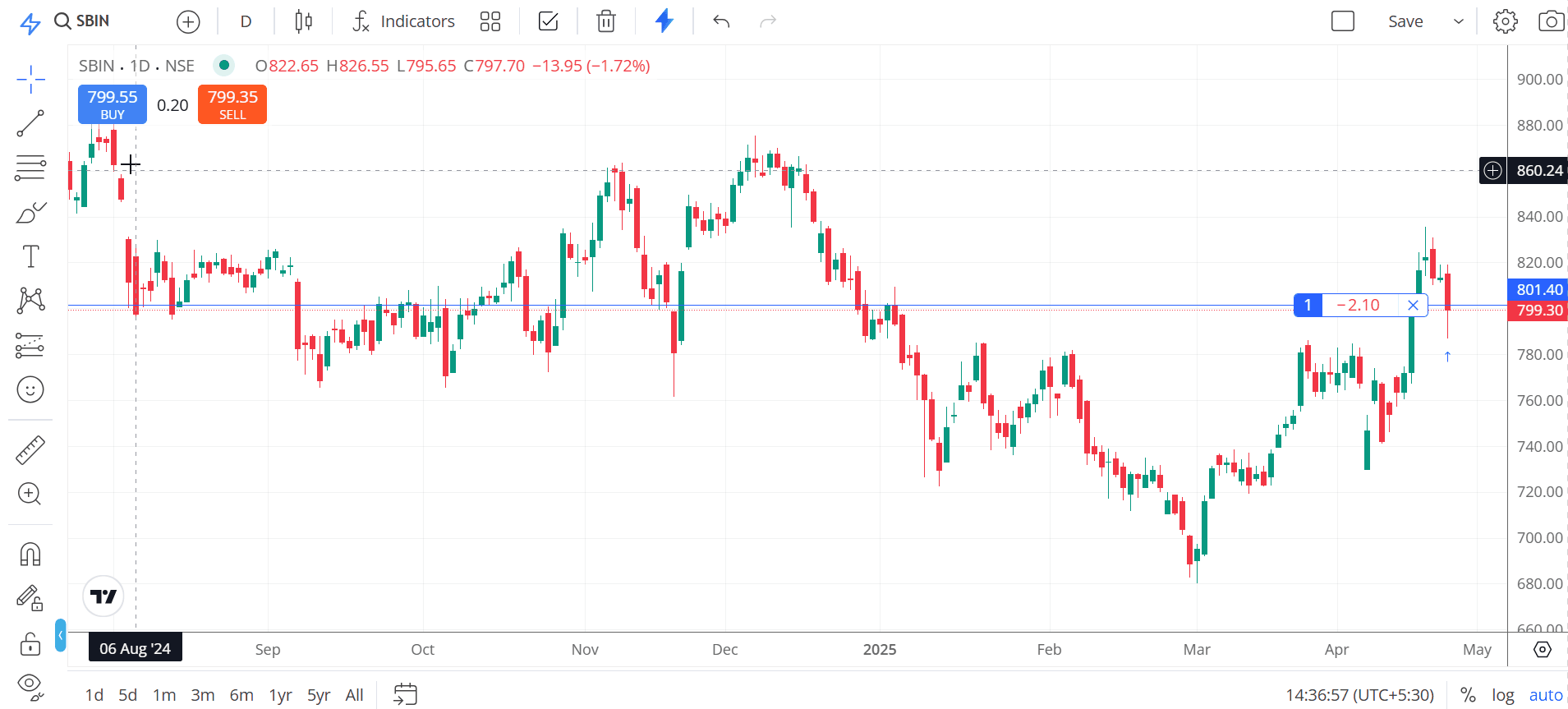The height and width of the screenshot is (709, 1568).
Task: Open the forecasting and measurement tools
Action: coord(30,345)
